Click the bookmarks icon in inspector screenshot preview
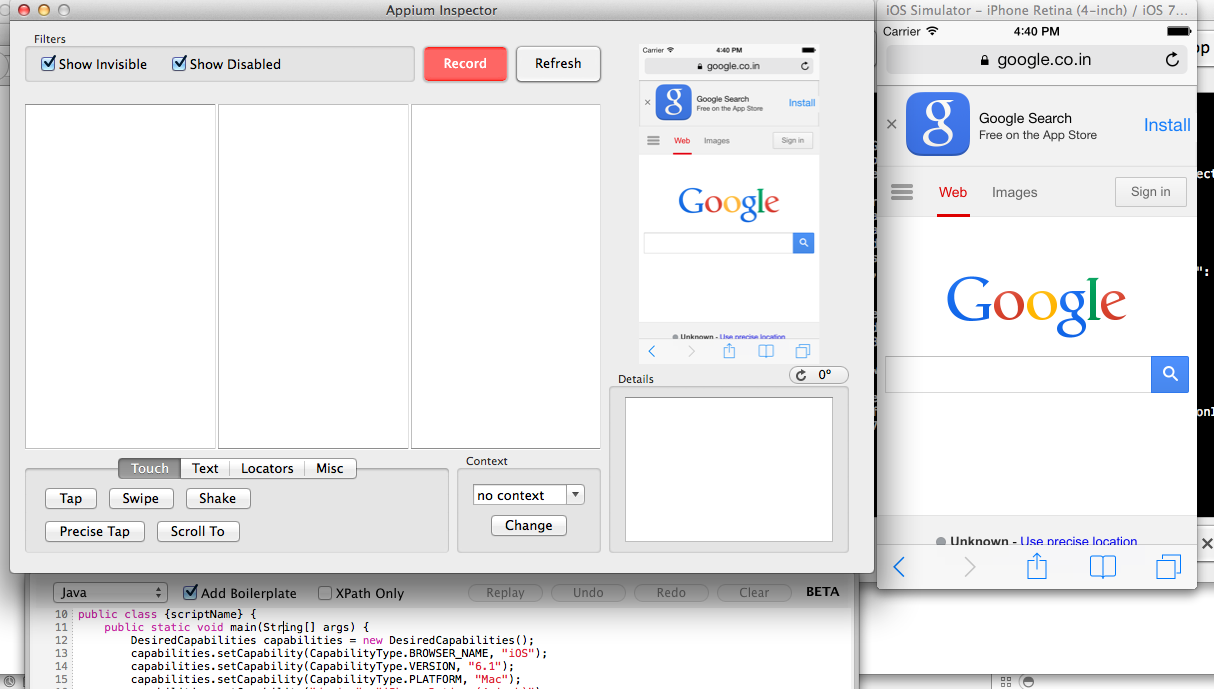Screen dimensions: 1214x689 pos(766,351)
